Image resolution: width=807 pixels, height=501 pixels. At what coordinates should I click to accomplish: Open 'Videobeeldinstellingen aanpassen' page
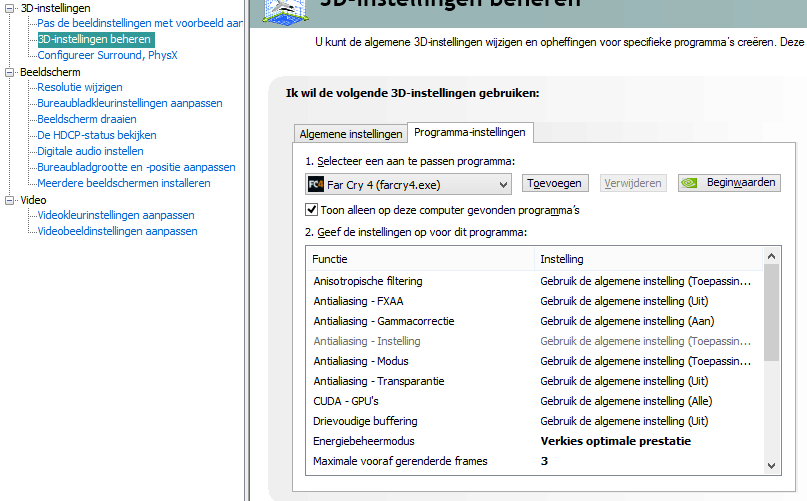pyautogui.click(x=117, y=231)
